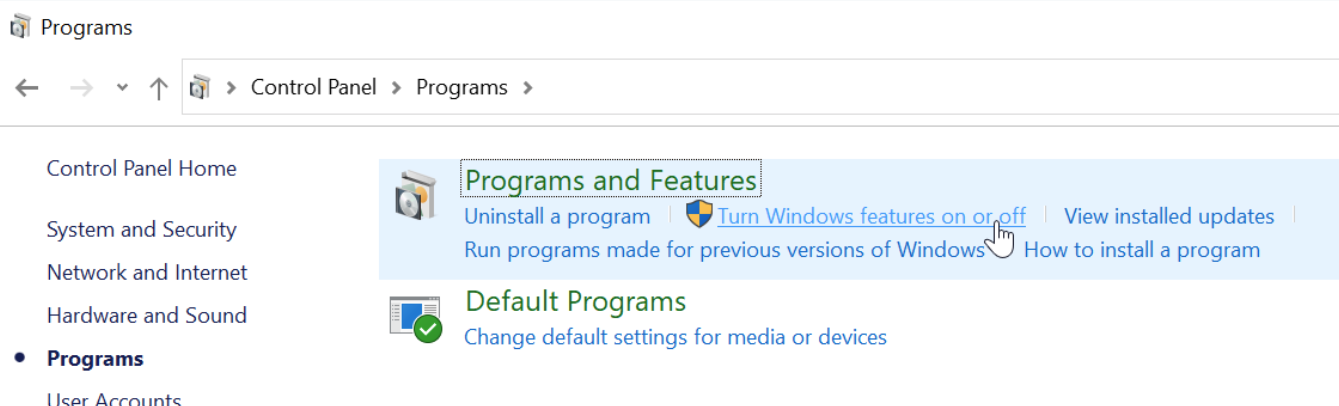Open the recent locations dropdown arrow
This screenshot has height=406, width=1339.
coord(122,88)
